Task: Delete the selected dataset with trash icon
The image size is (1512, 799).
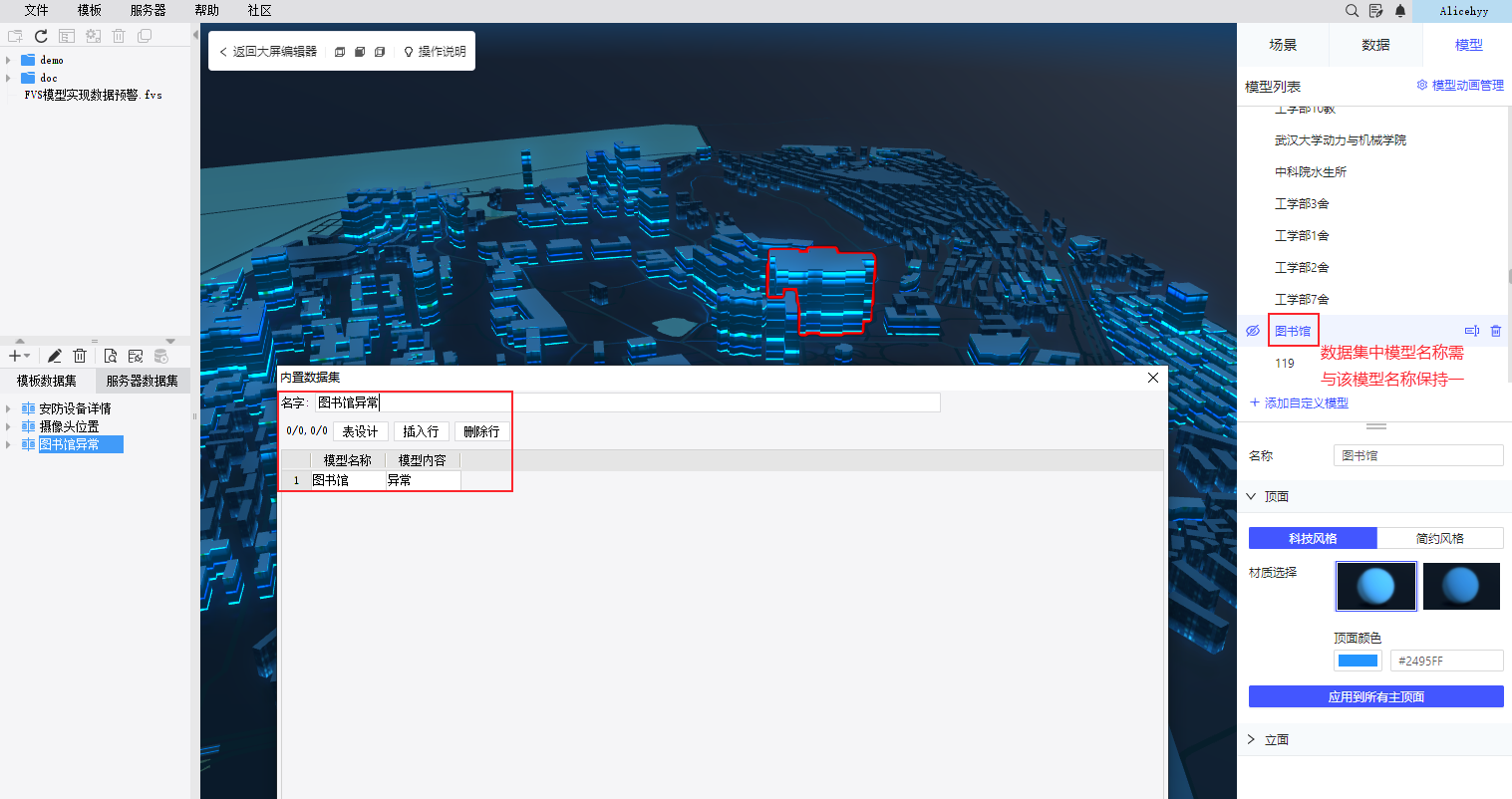Action: (x=80, y=356)
